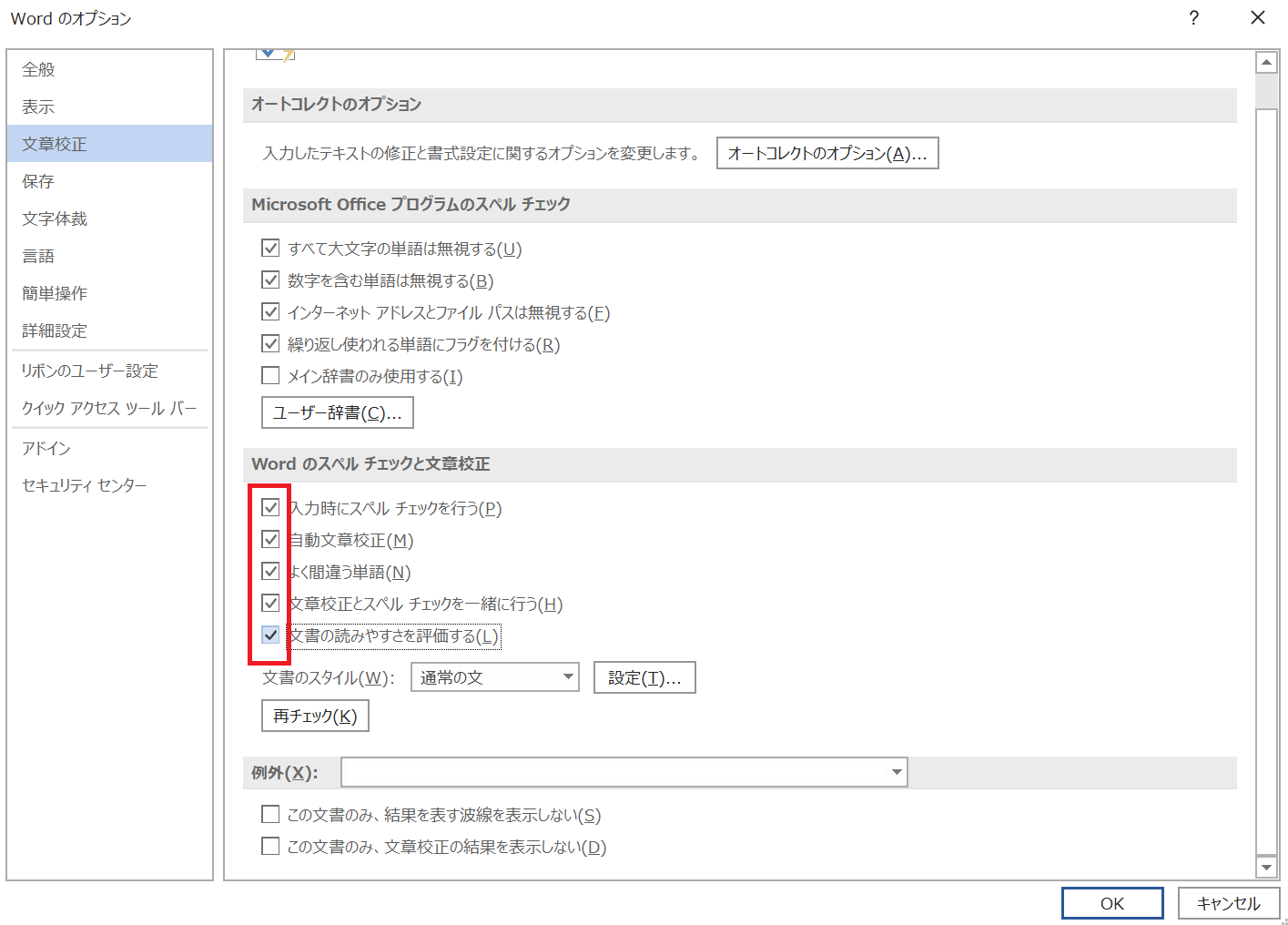Click the 再チェック(K) button

tap(315, 716)
